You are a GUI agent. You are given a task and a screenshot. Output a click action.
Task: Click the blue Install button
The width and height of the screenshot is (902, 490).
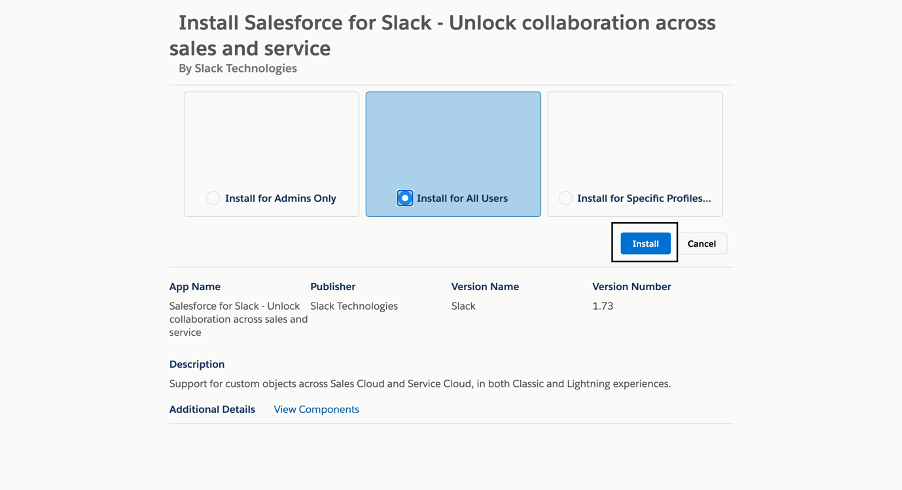click(x=645, y=244)
